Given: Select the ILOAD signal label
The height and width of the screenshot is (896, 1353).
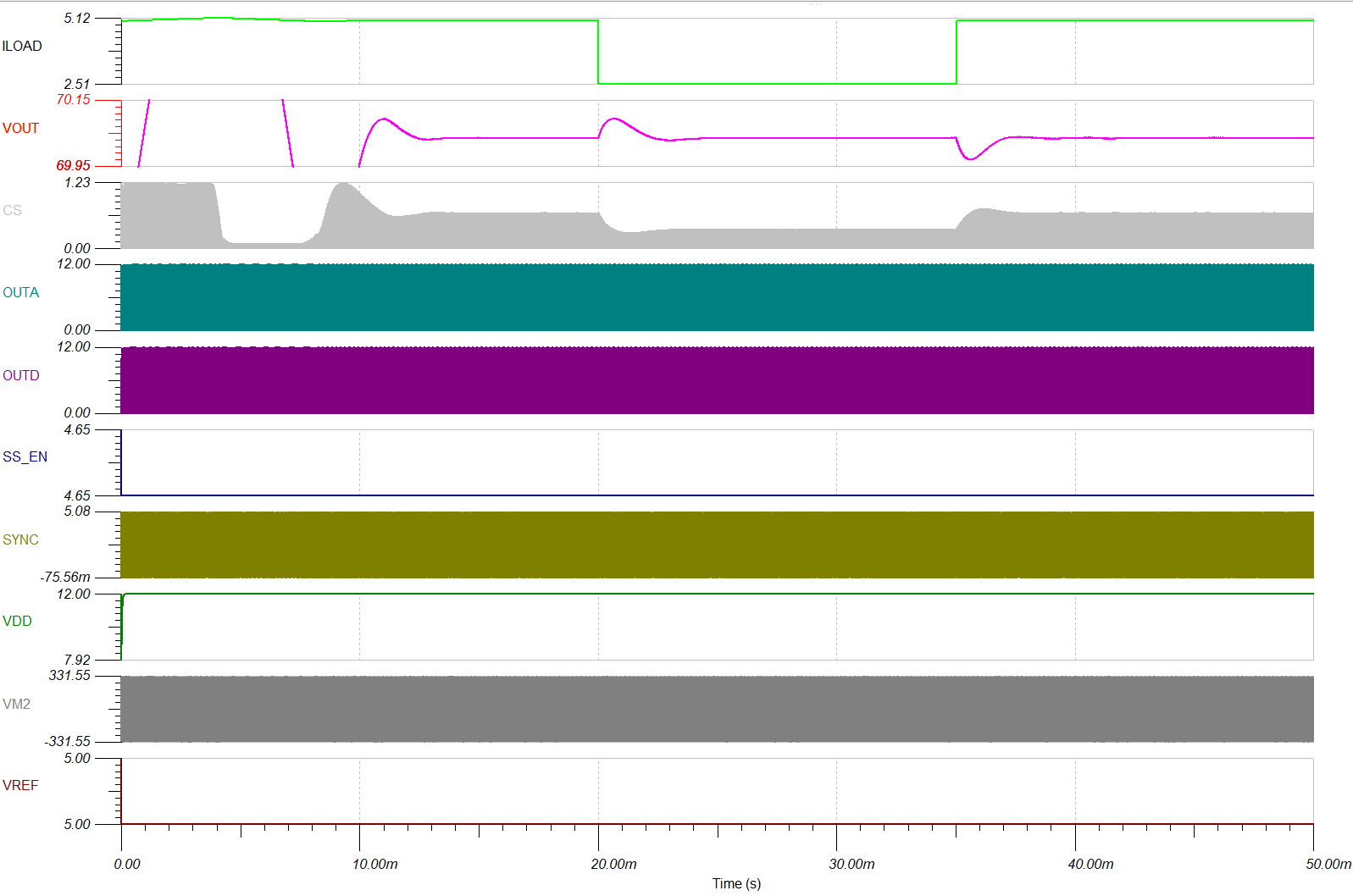Looking at the screenshot, I should pyautogui.click(x=22, y=46).
